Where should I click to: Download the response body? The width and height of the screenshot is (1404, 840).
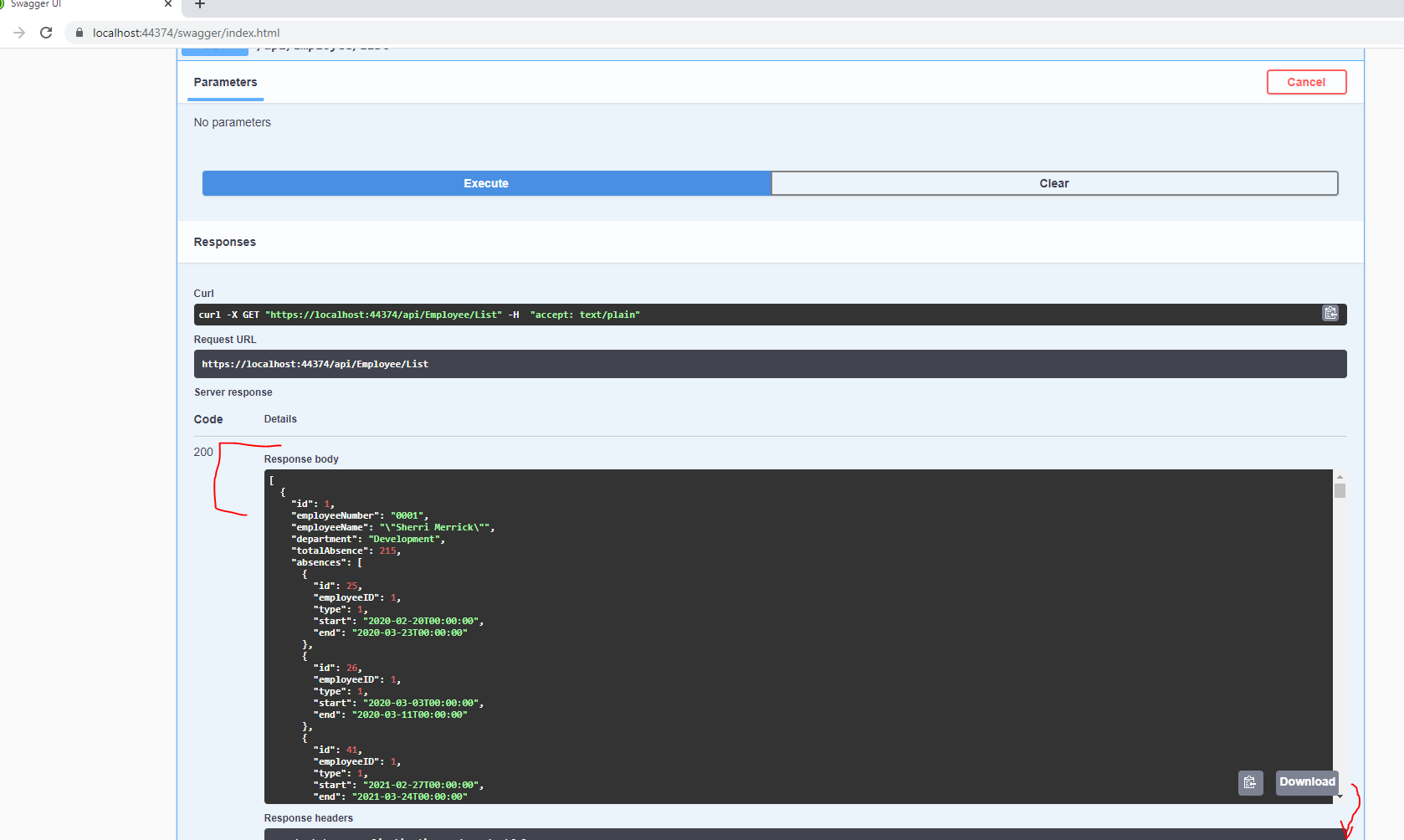point(1306,782)
